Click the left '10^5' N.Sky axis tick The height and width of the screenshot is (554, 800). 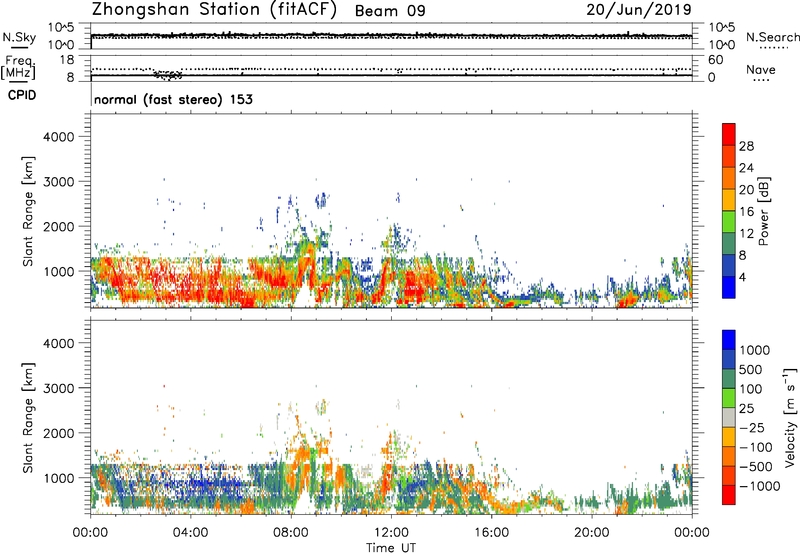click(x=61, y=28)
